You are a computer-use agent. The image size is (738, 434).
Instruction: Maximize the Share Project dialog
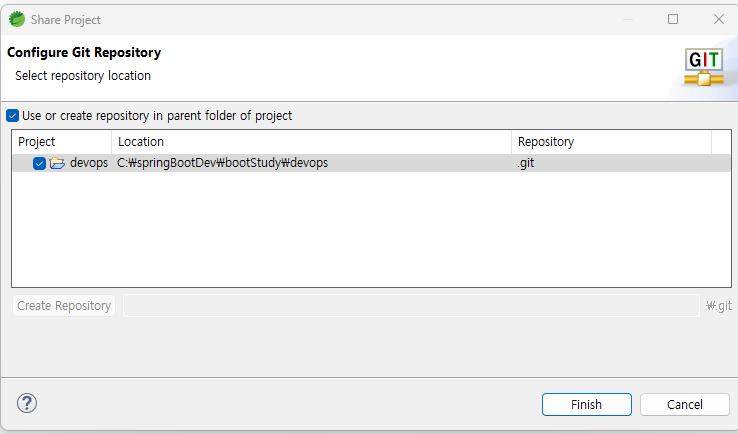point(673,19)
